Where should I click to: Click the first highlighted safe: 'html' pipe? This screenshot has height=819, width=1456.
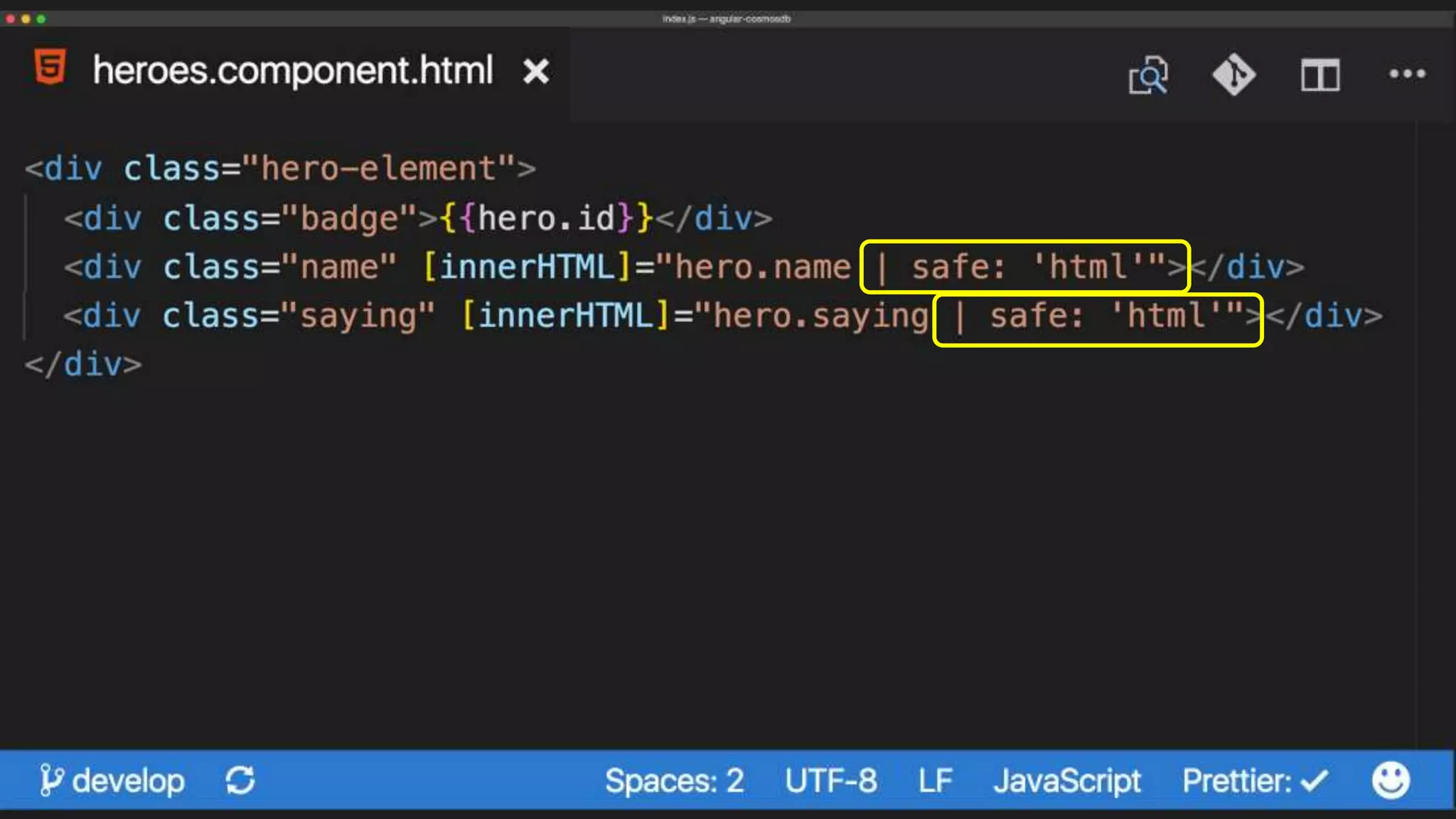[1024, 267]
